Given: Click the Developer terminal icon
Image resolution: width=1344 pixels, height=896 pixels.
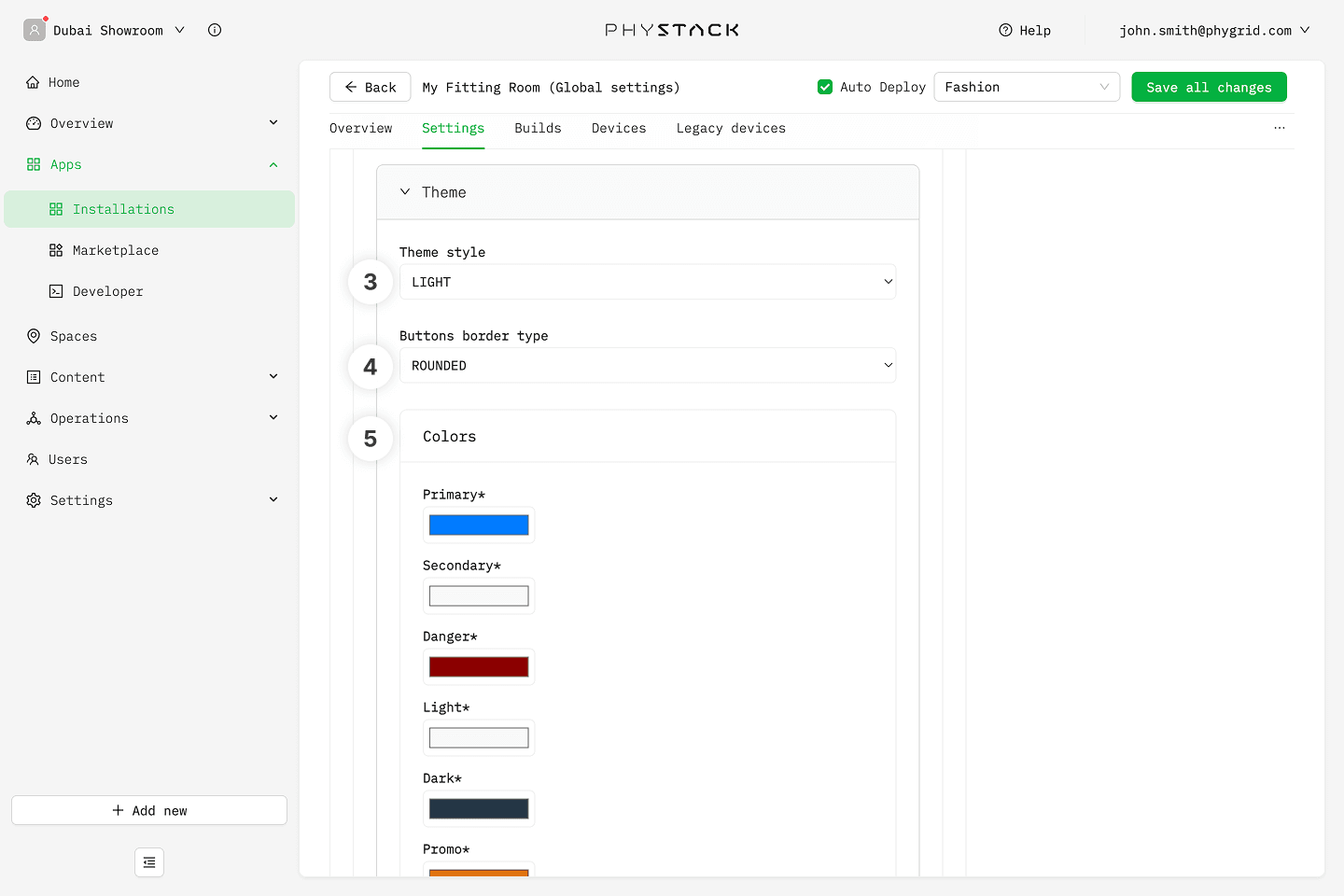Looking at the screenshot, I should coord(56,291).
